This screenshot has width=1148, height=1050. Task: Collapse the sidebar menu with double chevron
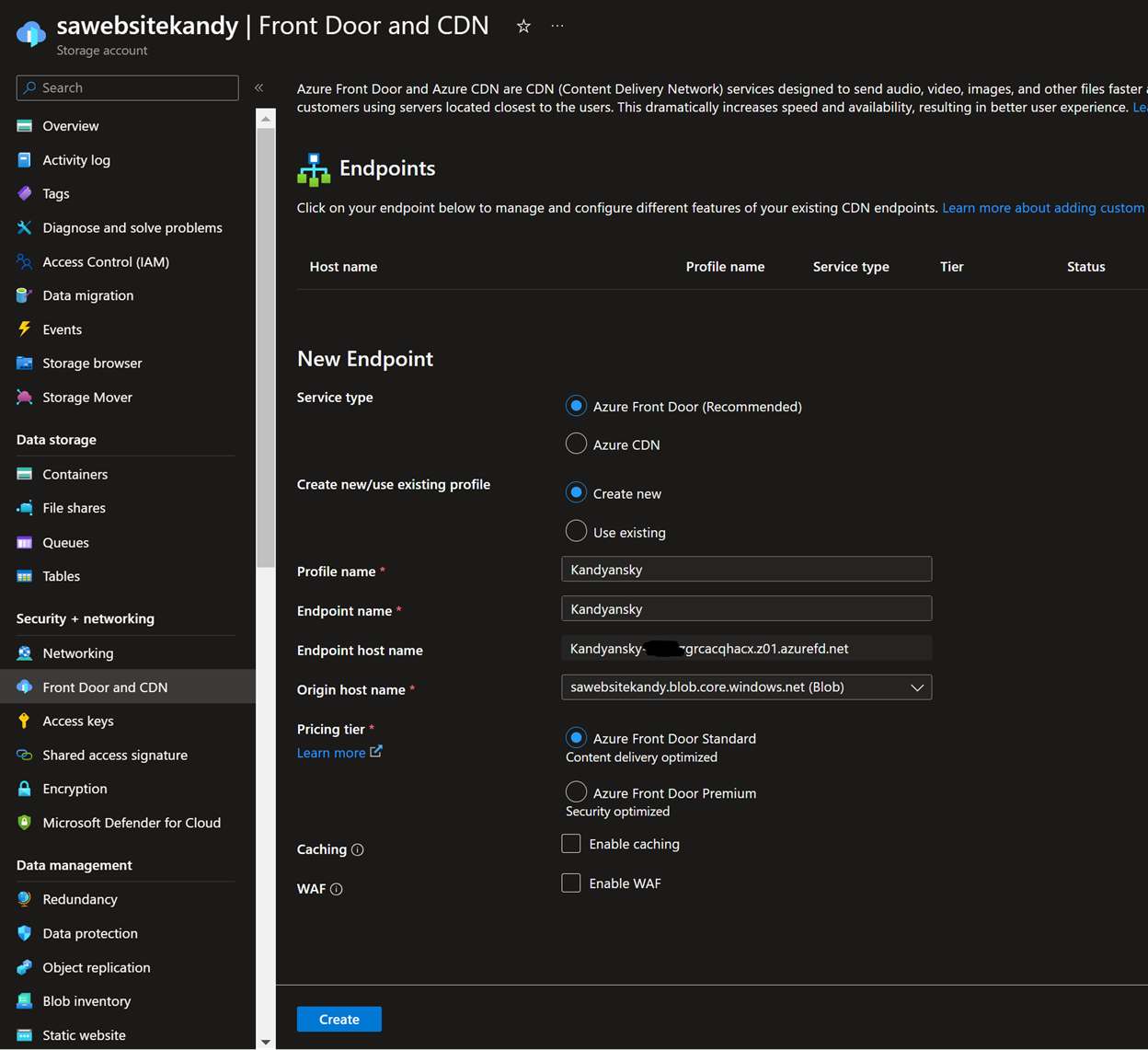259,87
